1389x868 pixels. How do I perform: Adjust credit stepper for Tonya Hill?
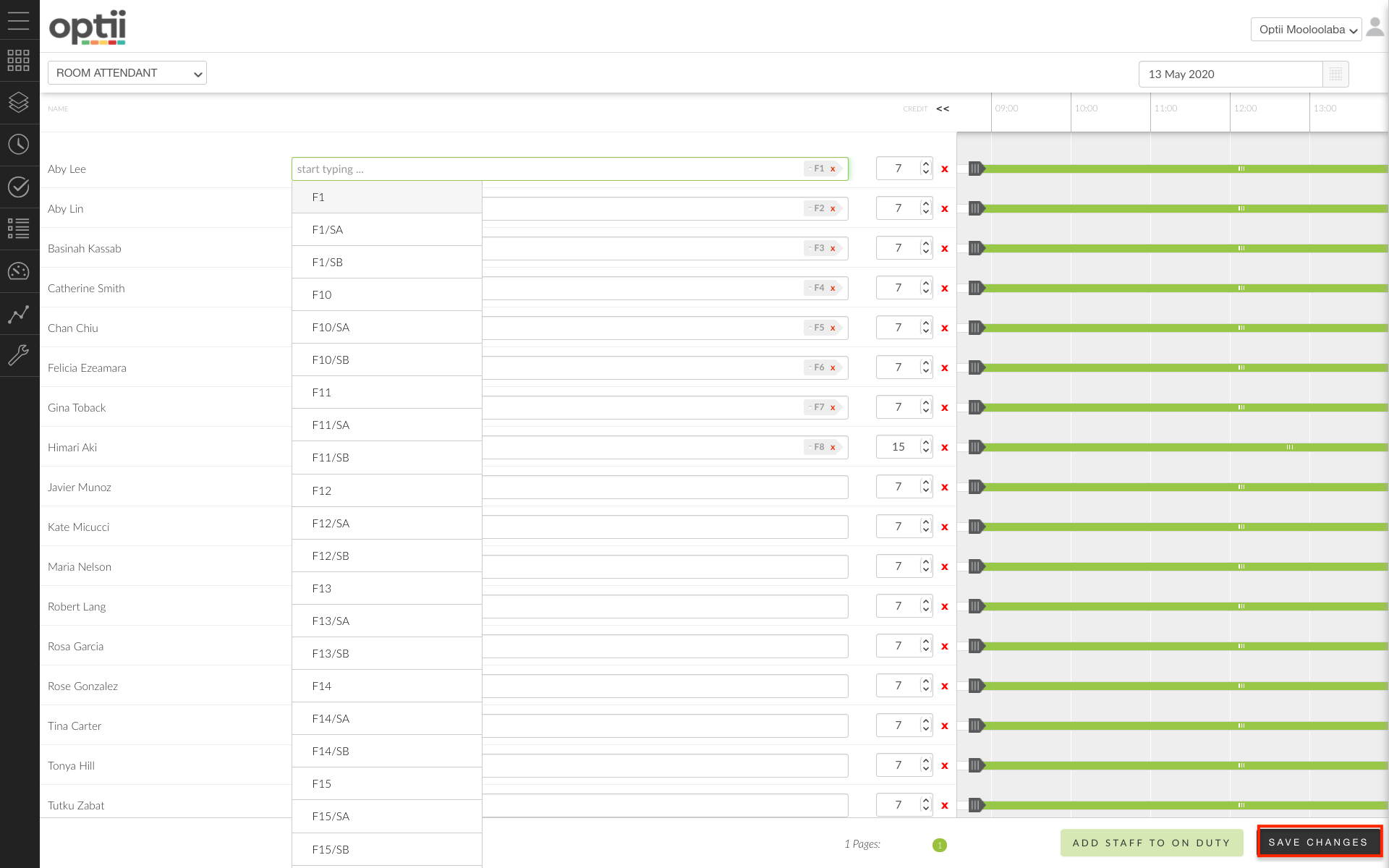pyautogui.click(x=925, y=765)
